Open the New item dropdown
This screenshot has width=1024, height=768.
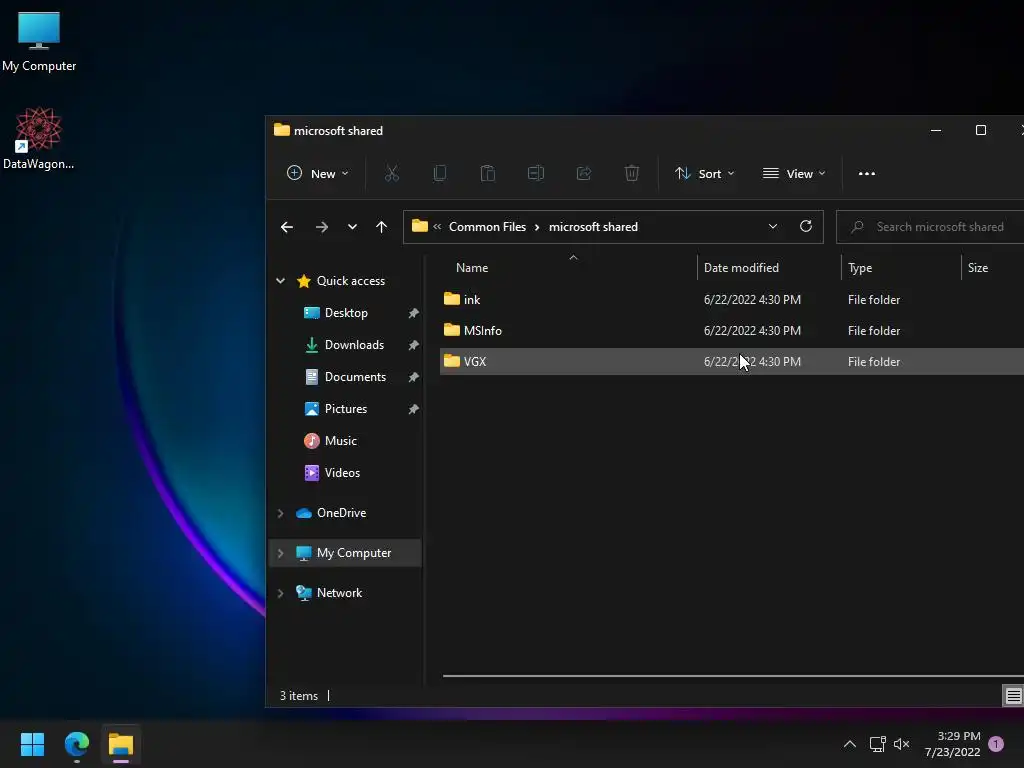click(317, 174)
